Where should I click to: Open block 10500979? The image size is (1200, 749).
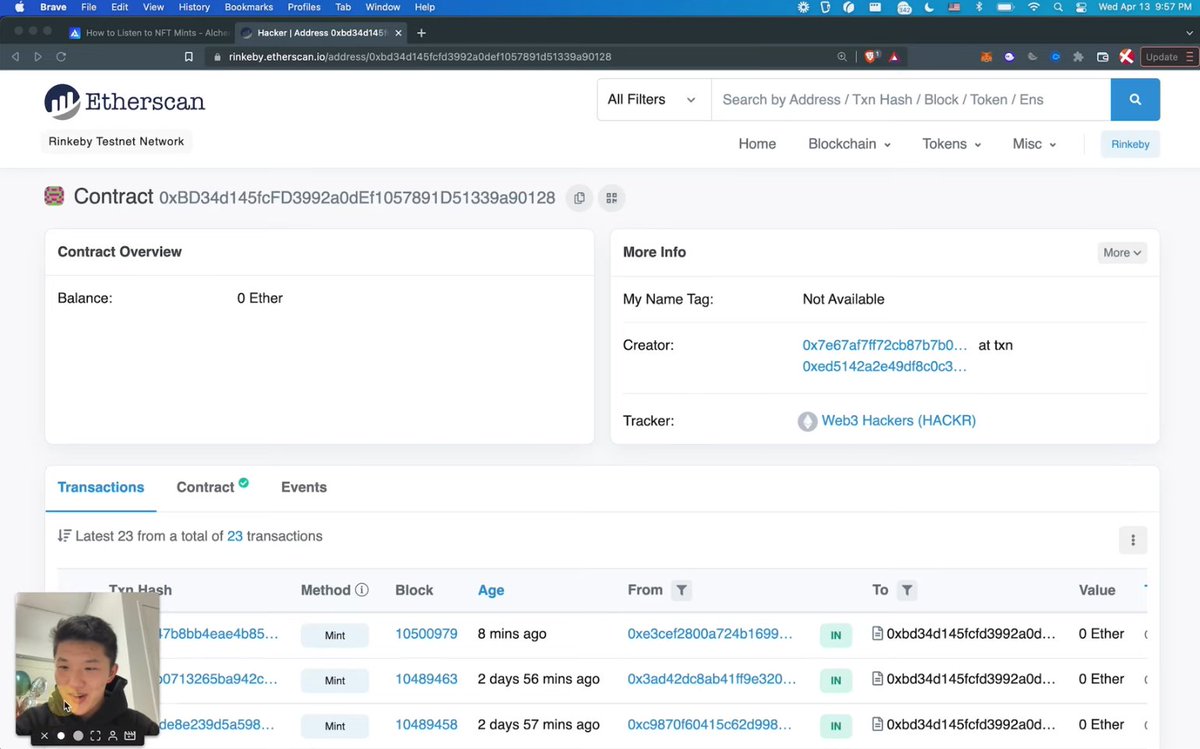coord(426,634)
